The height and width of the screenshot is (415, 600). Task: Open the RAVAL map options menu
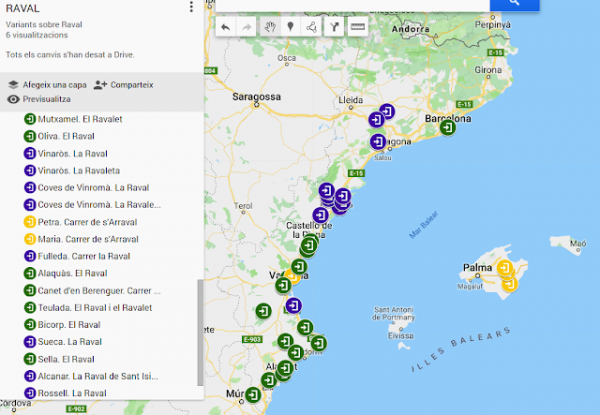pos(191,7)
